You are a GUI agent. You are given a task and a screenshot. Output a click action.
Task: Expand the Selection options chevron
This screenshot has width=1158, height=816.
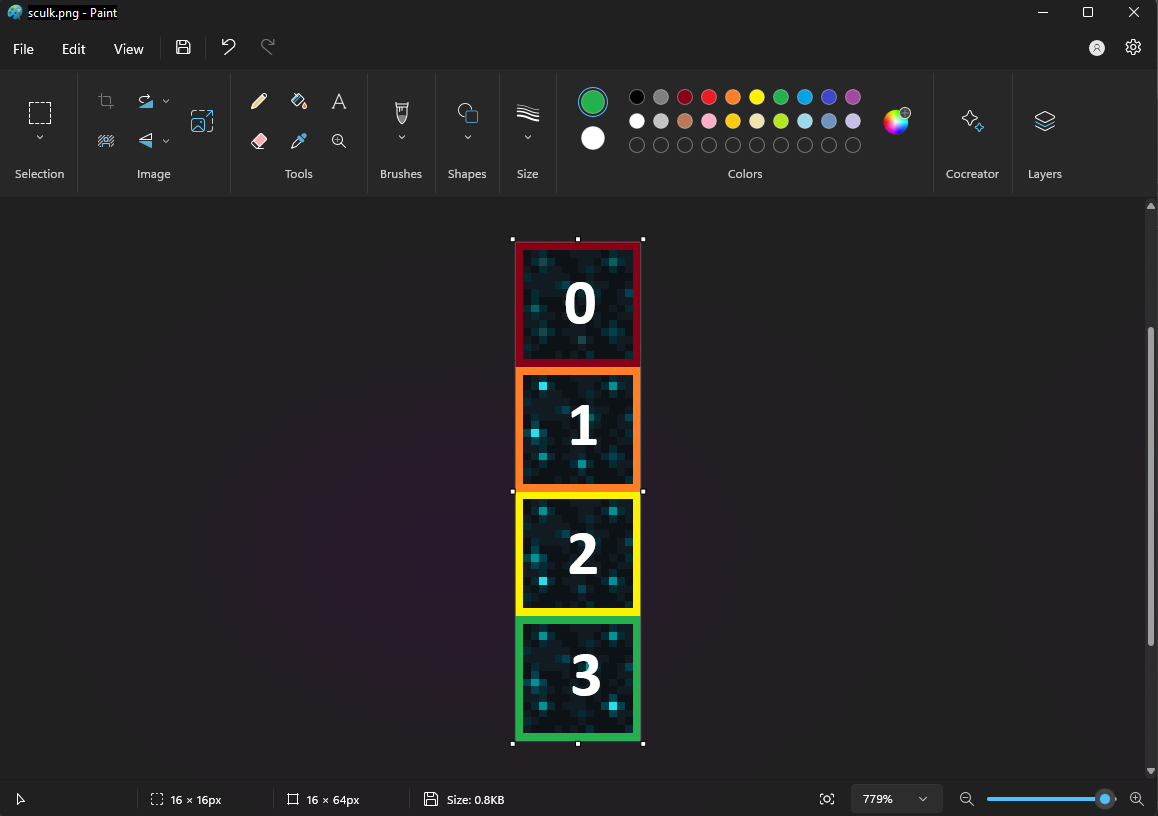click(40, 137)
